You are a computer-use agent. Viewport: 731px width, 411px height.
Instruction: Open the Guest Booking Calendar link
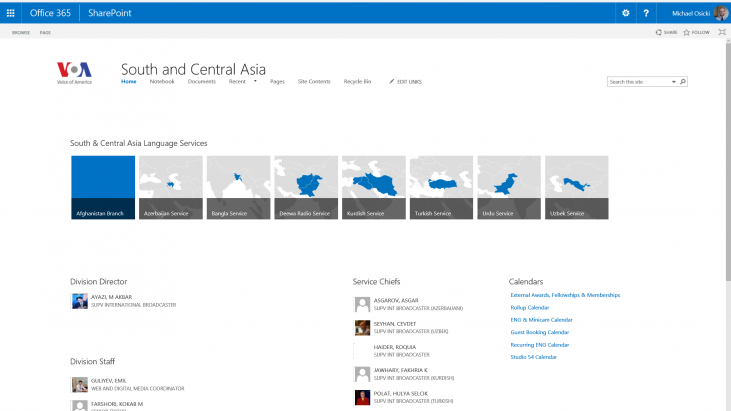539,332
